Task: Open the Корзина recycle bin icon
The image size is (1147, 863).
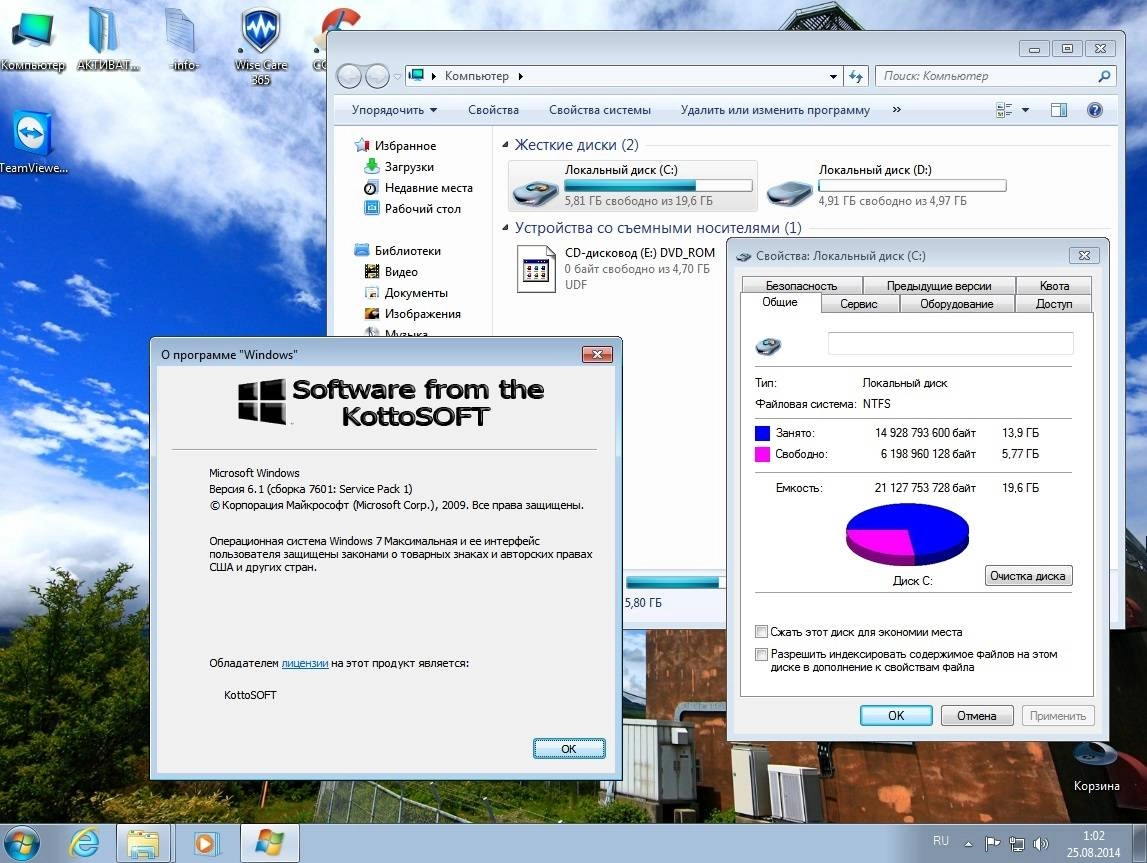Action: pyautogui.click(x=1096, y=766)
